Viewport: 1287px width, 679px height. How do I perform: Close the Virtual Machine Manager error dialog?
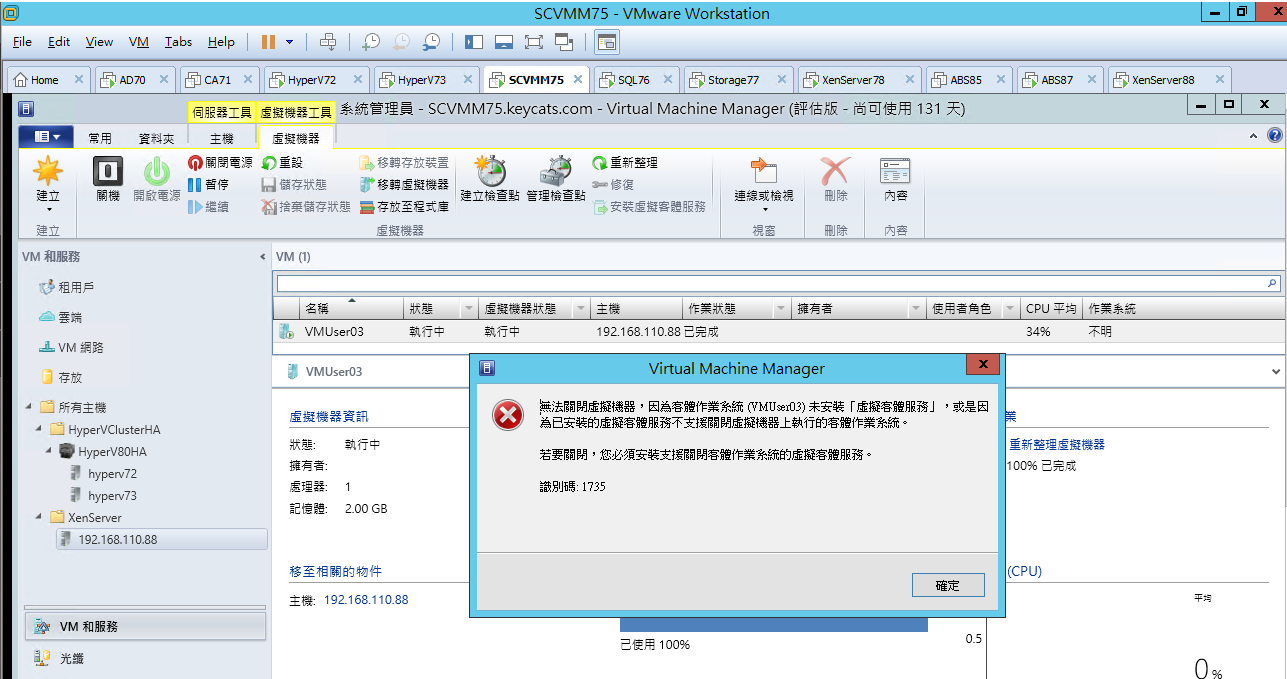click(x=984, y=366)
